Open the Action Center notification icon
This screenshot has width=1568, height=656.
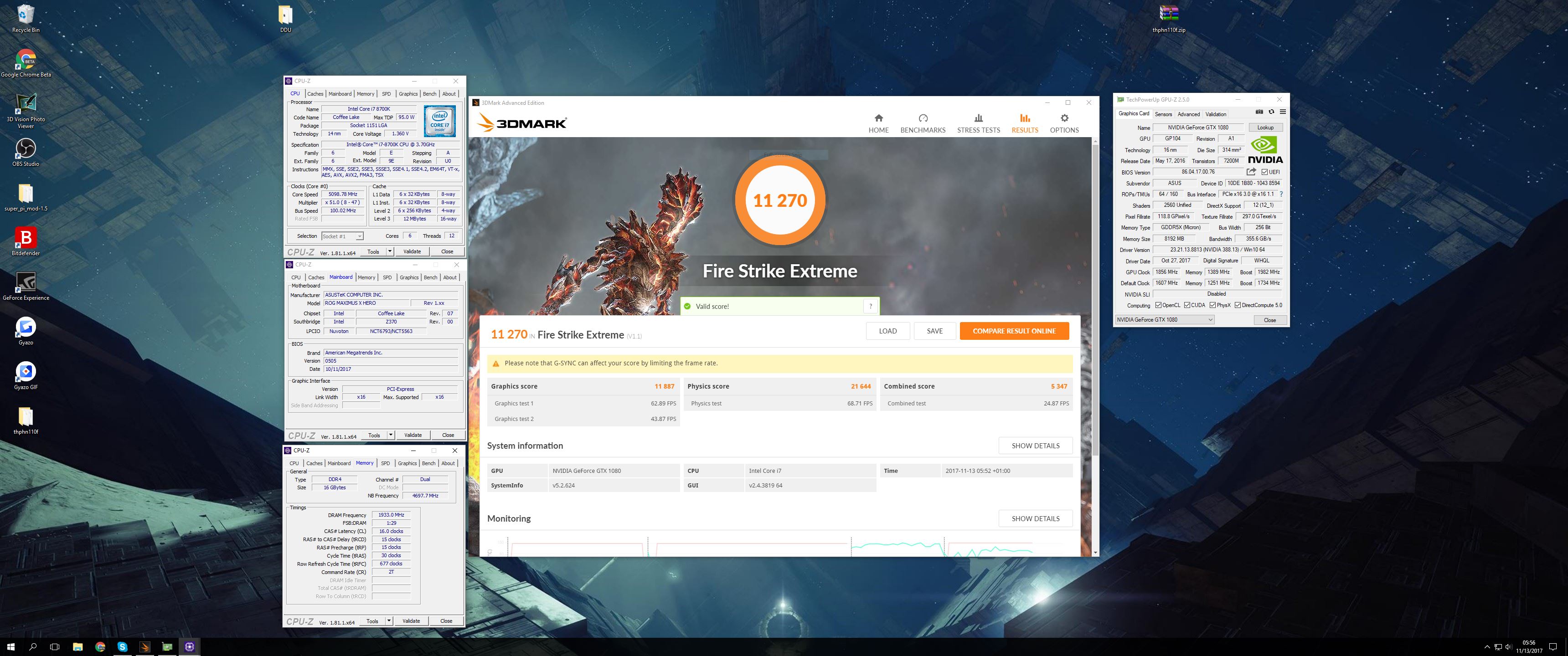point(1553,647)
